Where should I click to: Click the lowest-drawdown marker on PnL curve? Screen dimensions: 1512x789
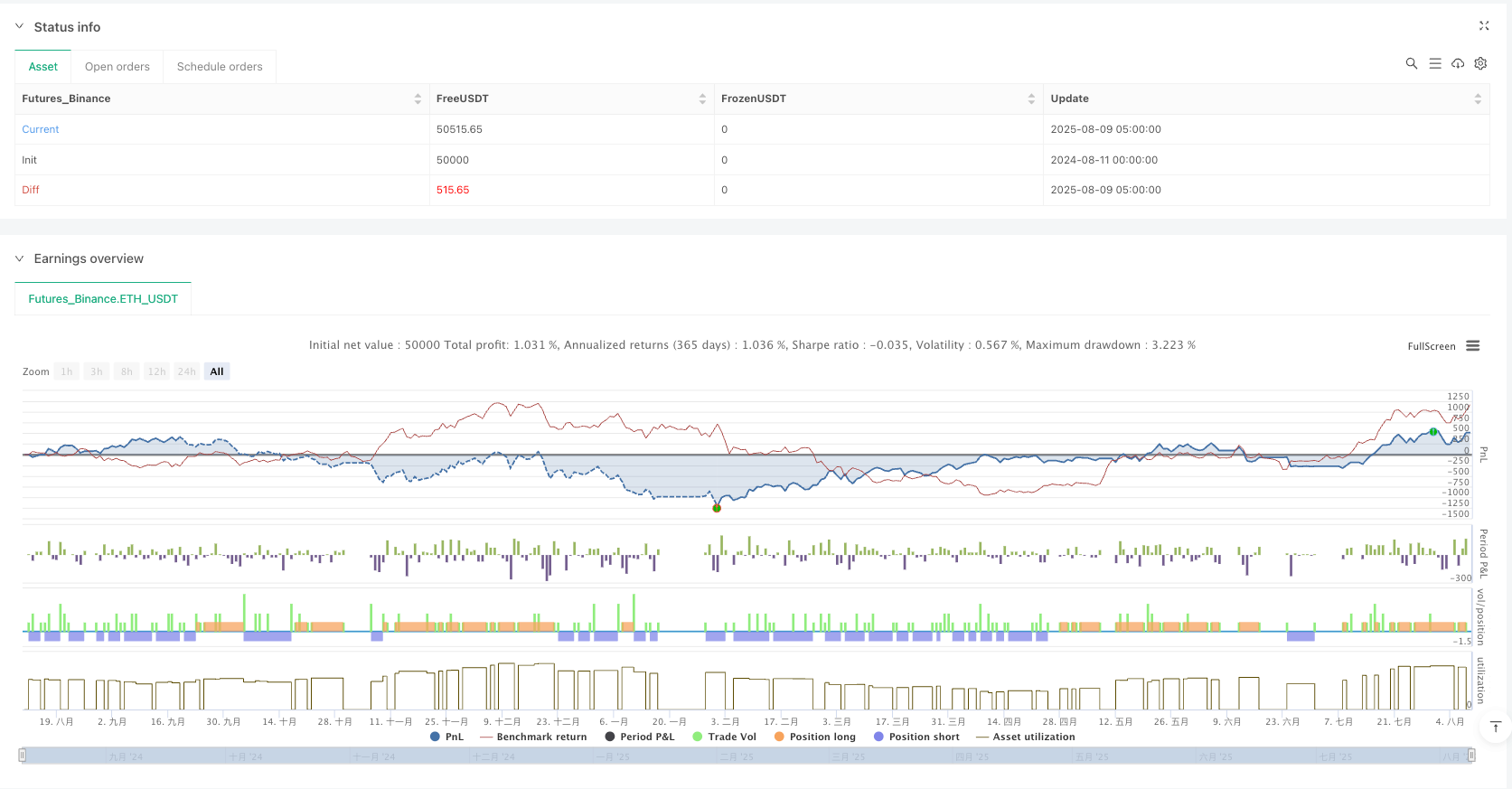point(717,508)
